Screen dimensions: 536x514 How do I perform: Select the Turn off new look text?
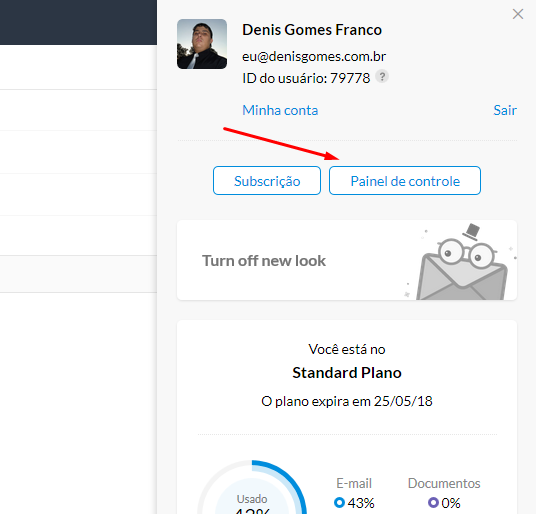[x=264, y=261]
